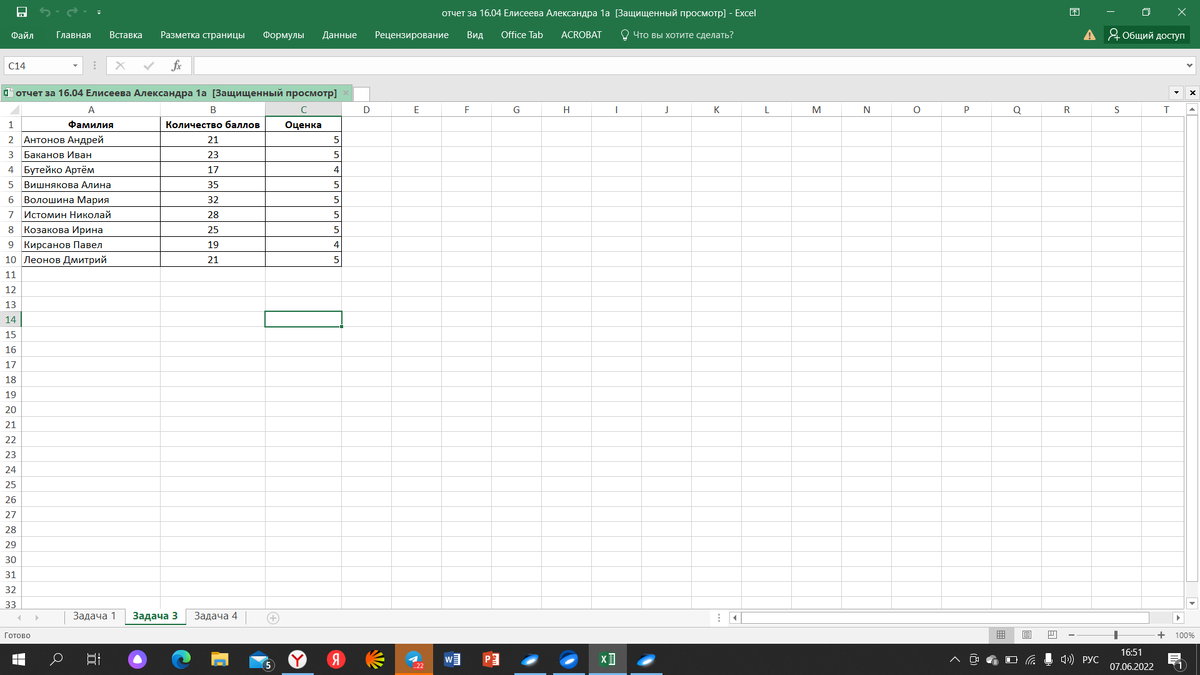Open PowerPoint from the taskbar
The width and height of the screenshot is (1200, 675).
click(x=490, y=660)
